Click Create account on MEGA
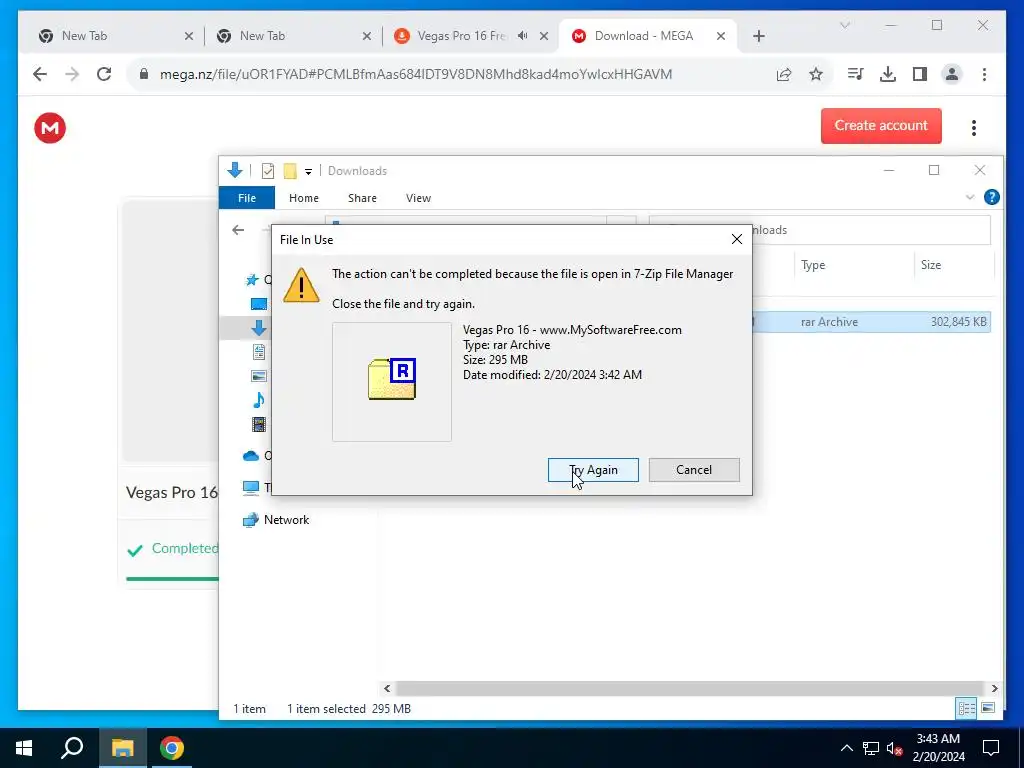This screenshot has width=1024, height=768. coord(881,125)
